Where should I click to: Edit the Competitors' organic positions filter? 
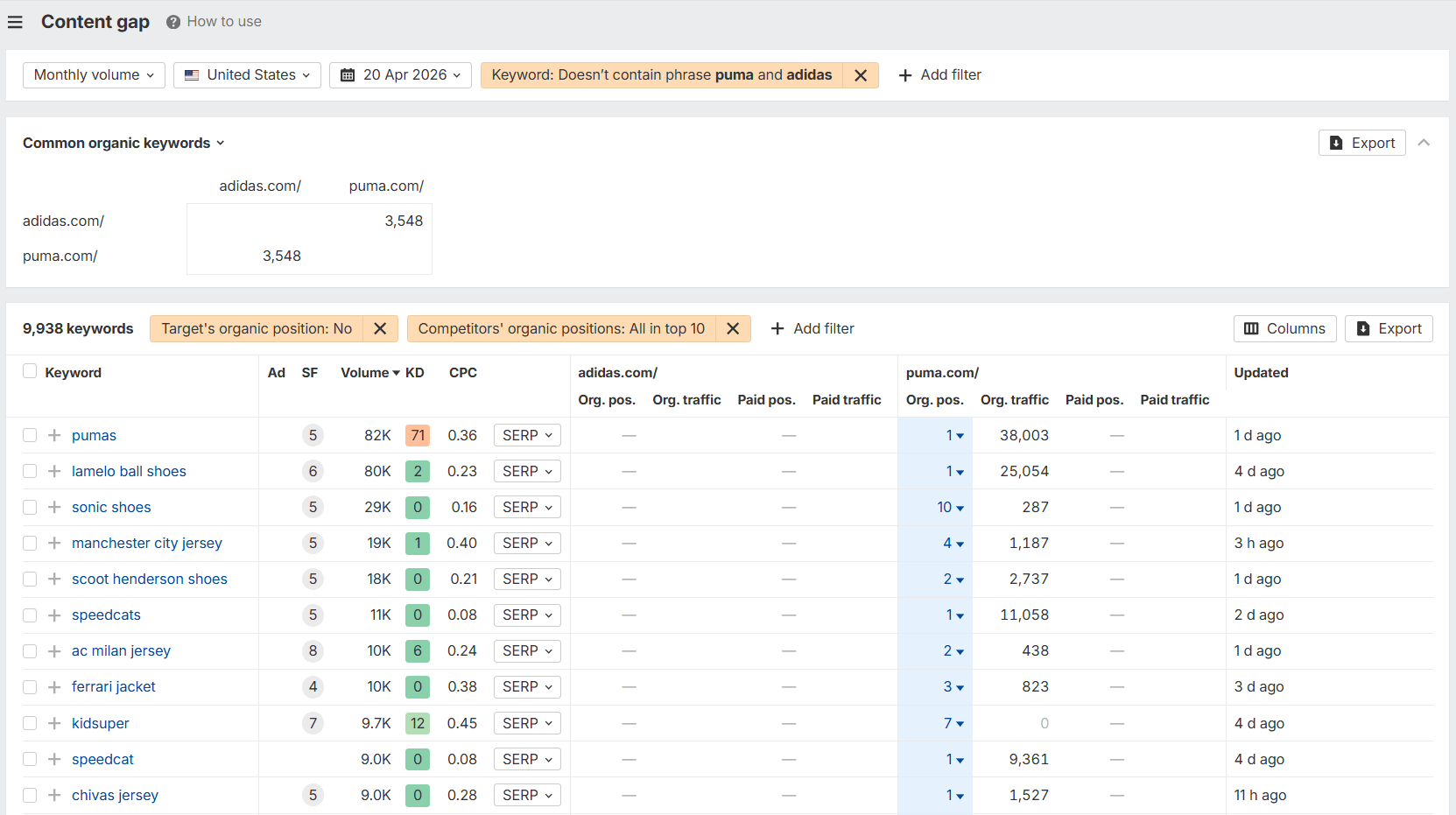point(561,328)
